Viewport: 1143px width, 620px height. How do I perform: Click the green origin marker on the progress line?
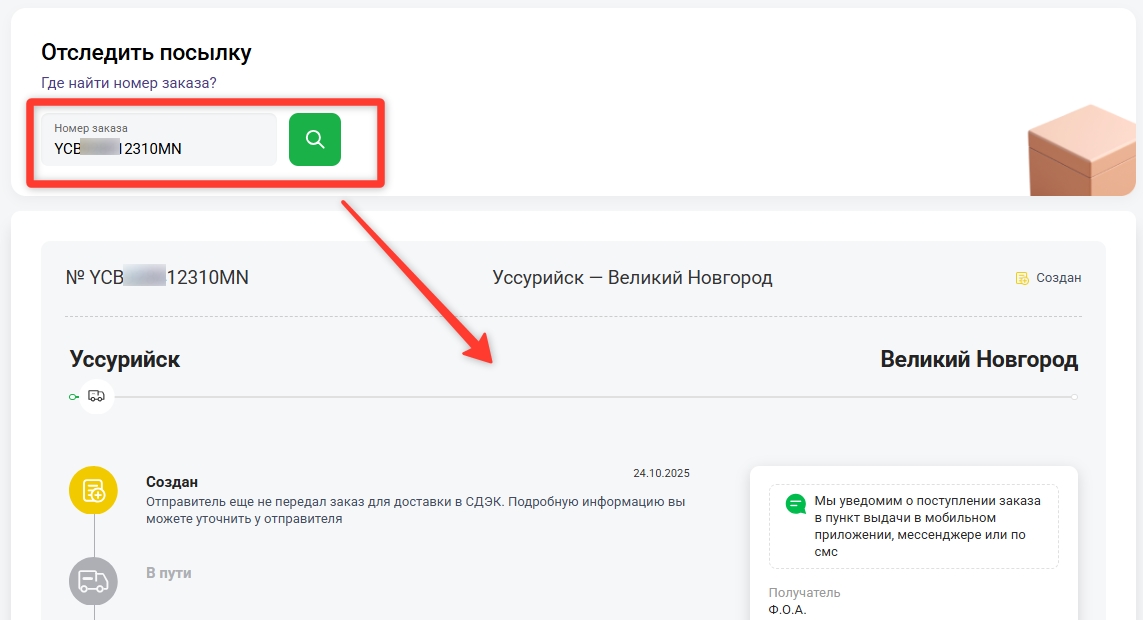click(x=73, y=397)
